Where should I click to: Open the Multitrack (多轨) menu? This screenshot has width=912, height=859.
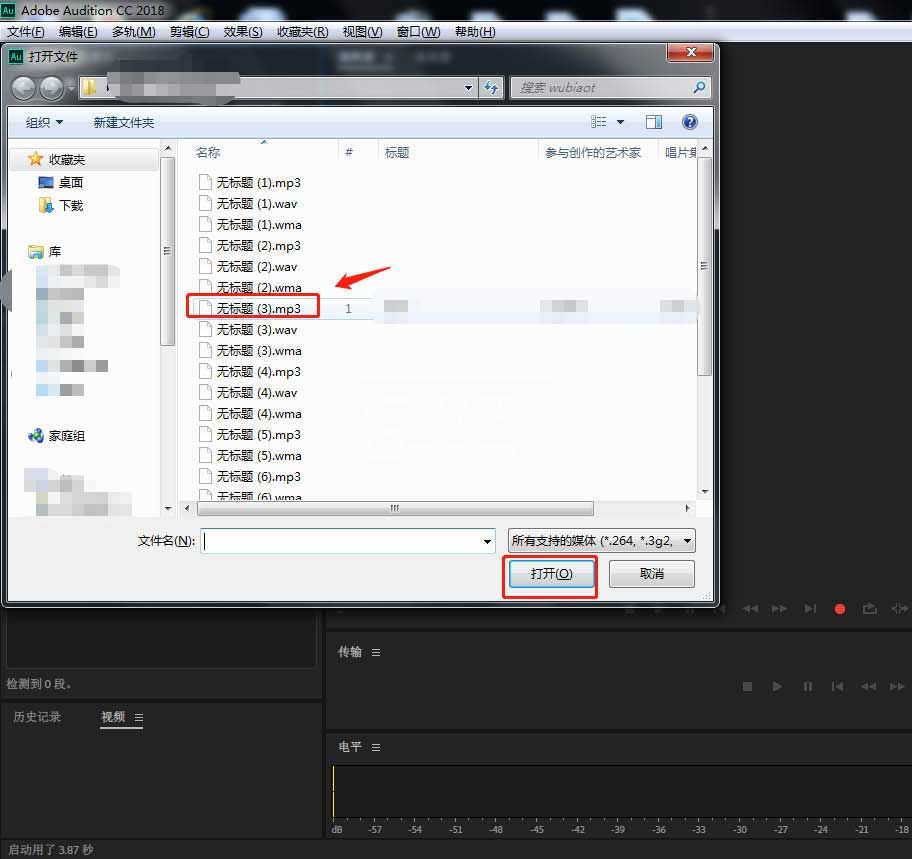tap(133, 31)
